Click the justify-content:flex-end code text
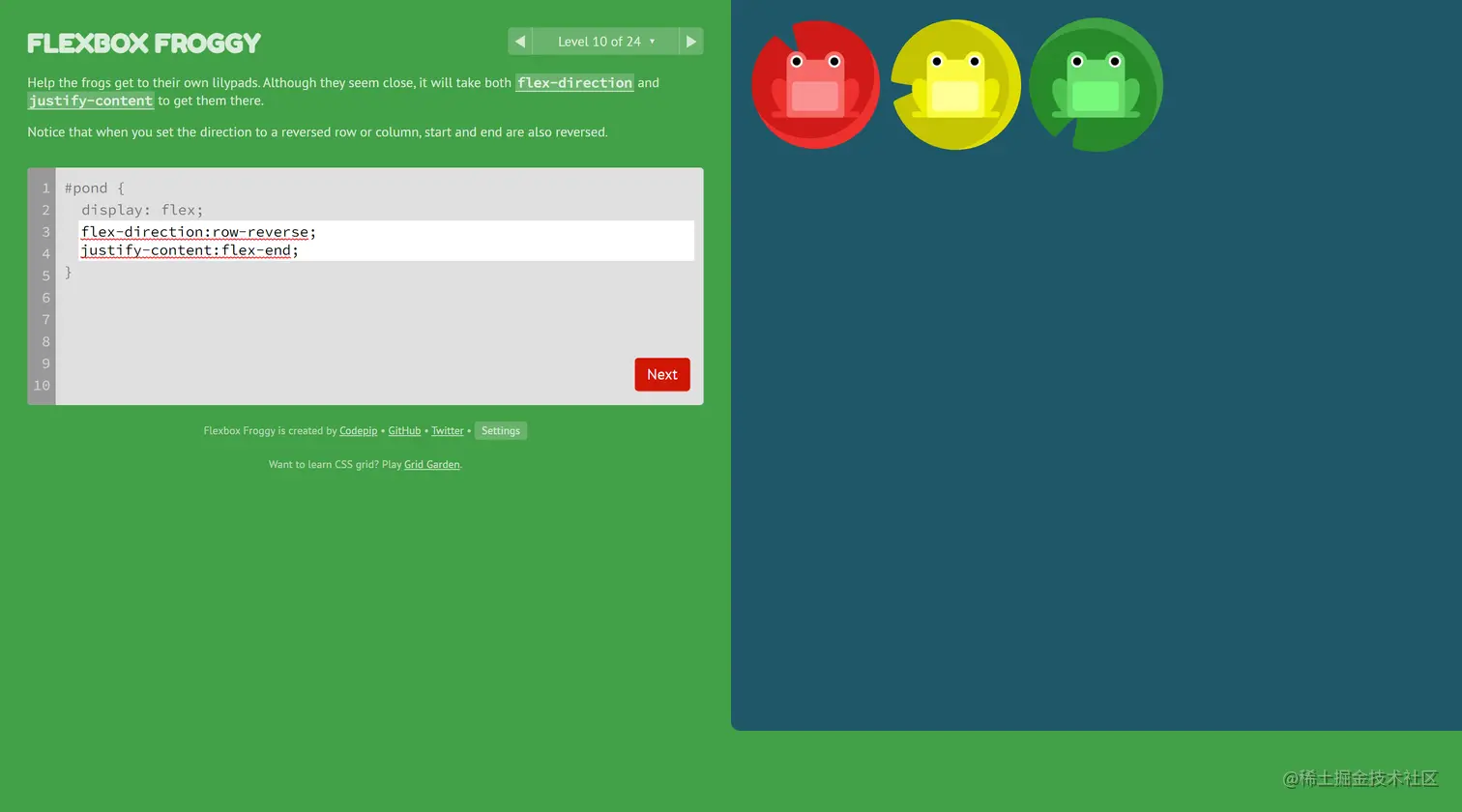 [x=190, y=250]
